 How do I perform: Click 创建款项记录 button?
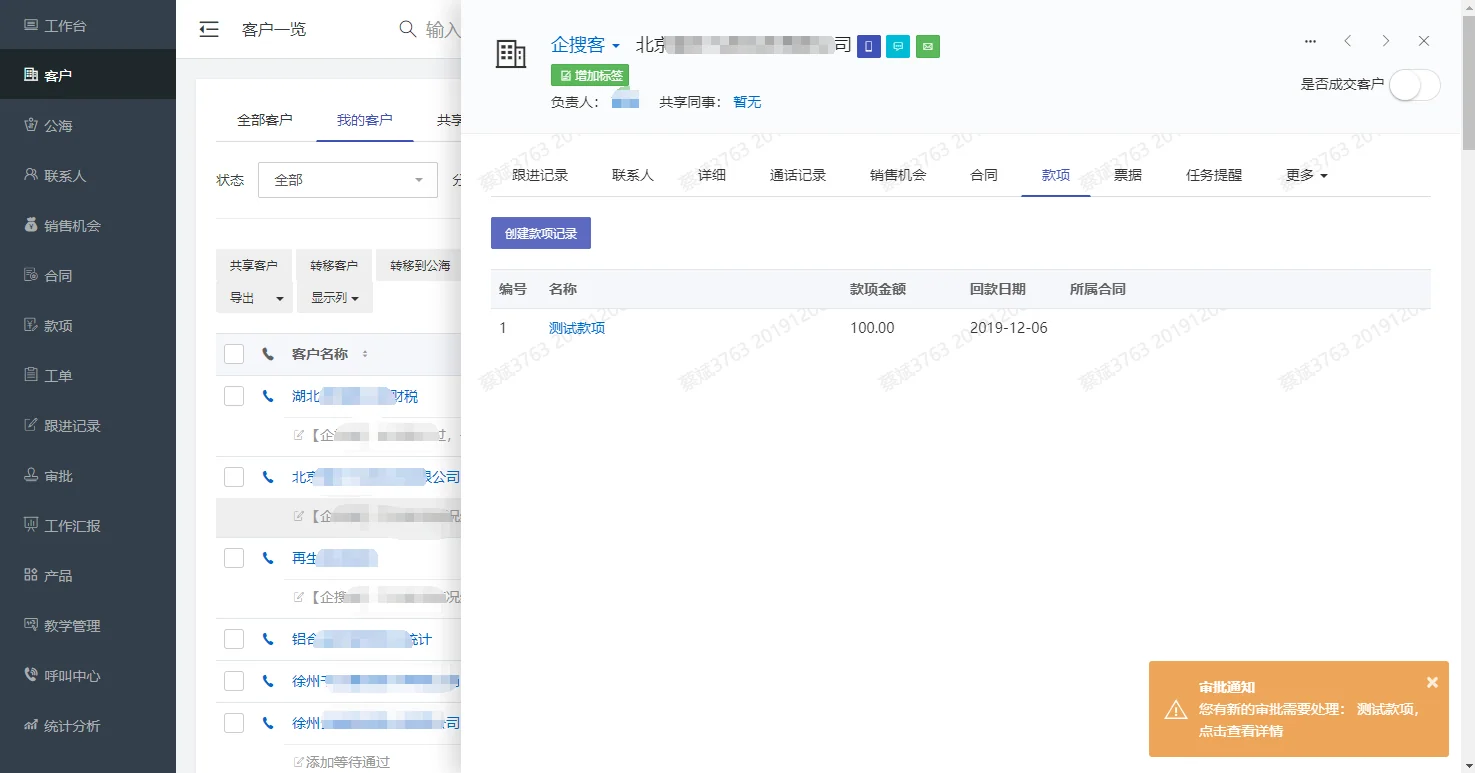coord(541,233)
